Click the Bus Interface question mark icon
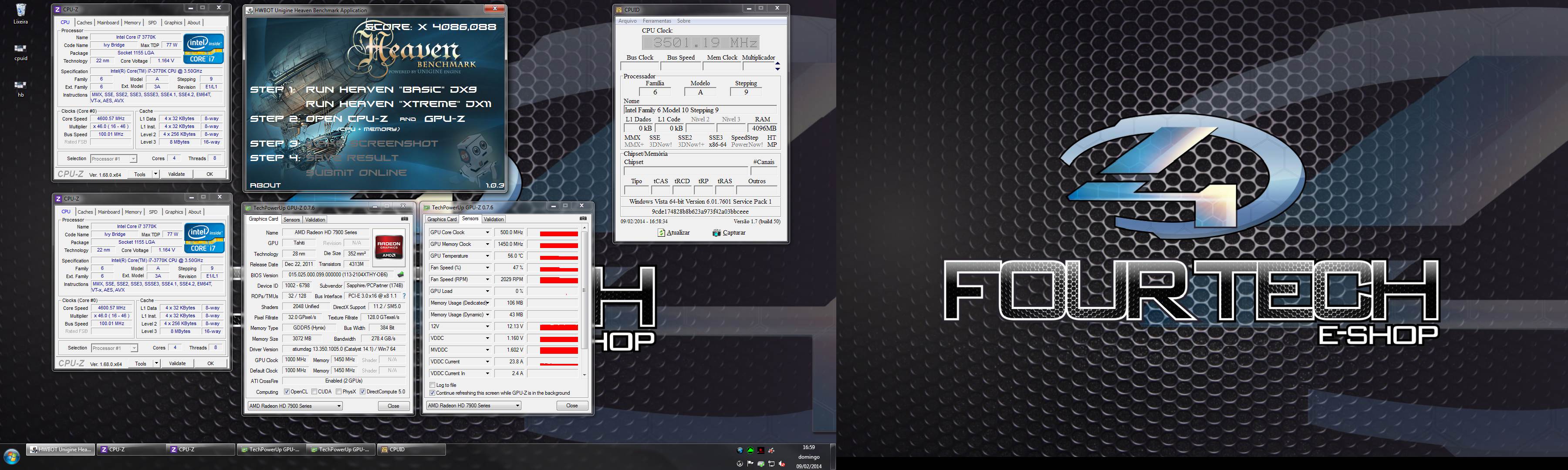The height and width of the screenshot is (470, 1568). (404, 296)
